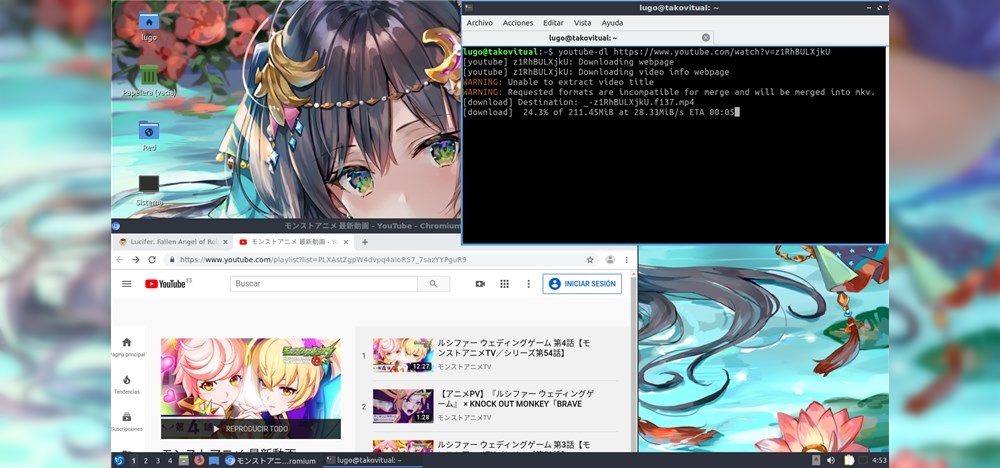Open the Chromium profile avatar icon
1000x468 pixels.
[x=610, y=260]
